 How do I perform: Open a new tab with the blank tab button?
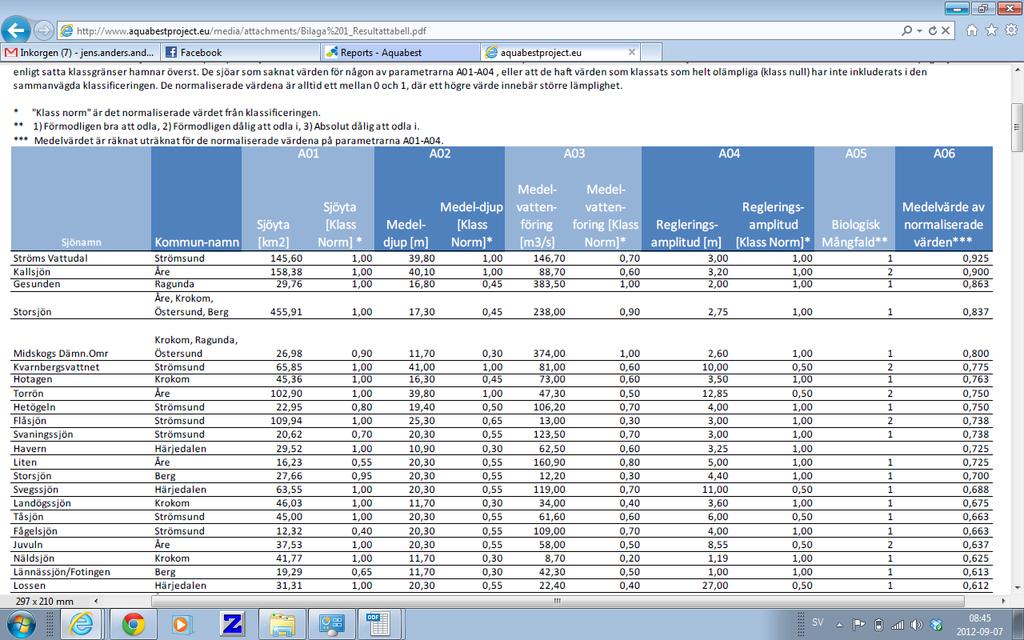[x=651, y=52]
